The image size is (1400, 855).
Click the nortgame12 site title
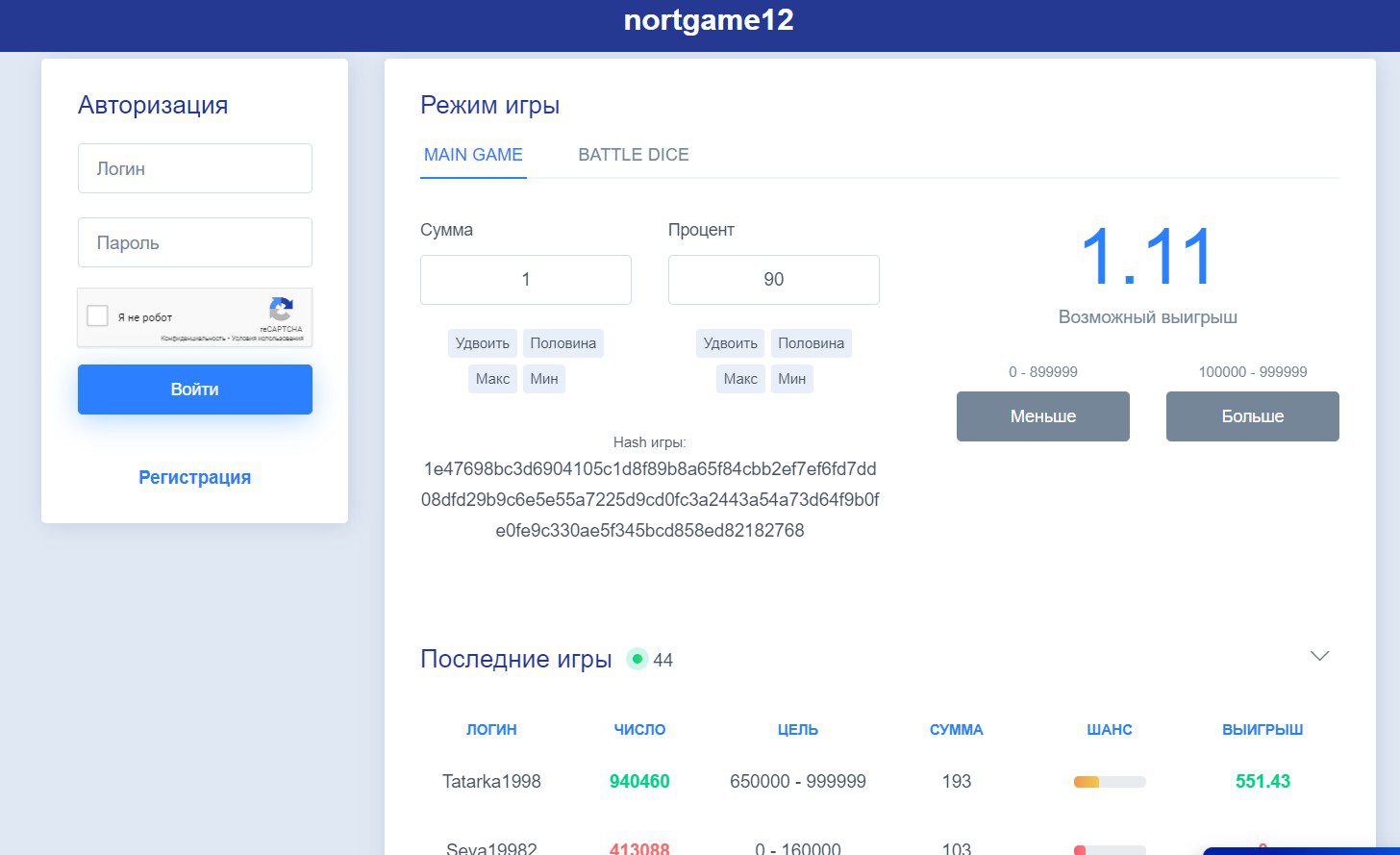[x=709, y=20]
